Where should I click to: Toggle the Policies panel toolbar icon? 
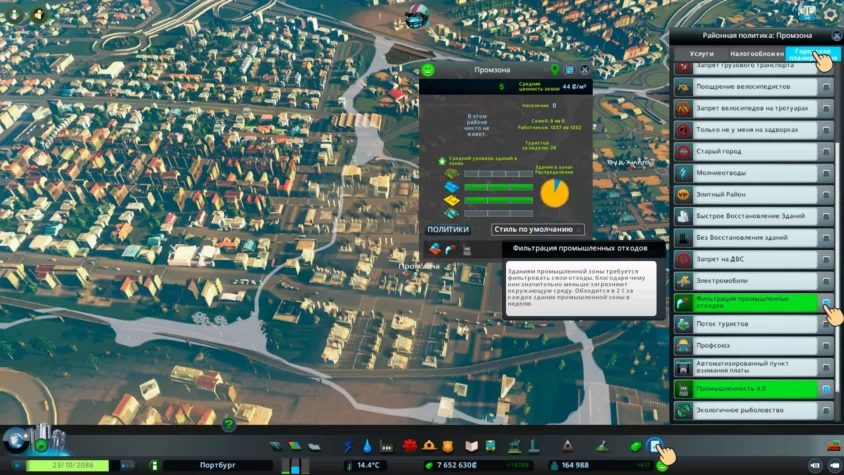655,446
